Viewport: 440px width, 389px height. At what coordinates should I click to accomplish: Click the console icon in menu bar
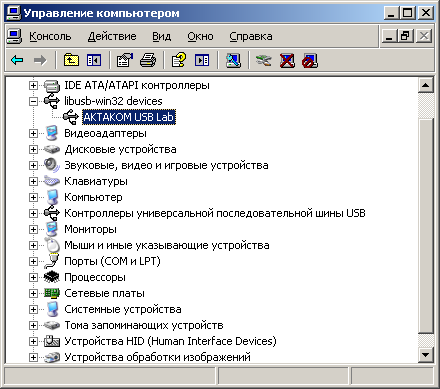[x=14, y=36]
